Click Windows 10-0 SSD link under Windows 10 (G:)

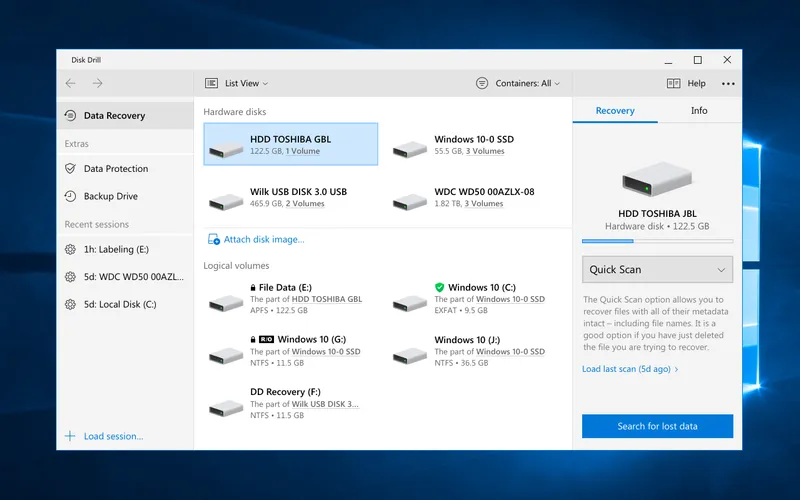tap(326, 352)
